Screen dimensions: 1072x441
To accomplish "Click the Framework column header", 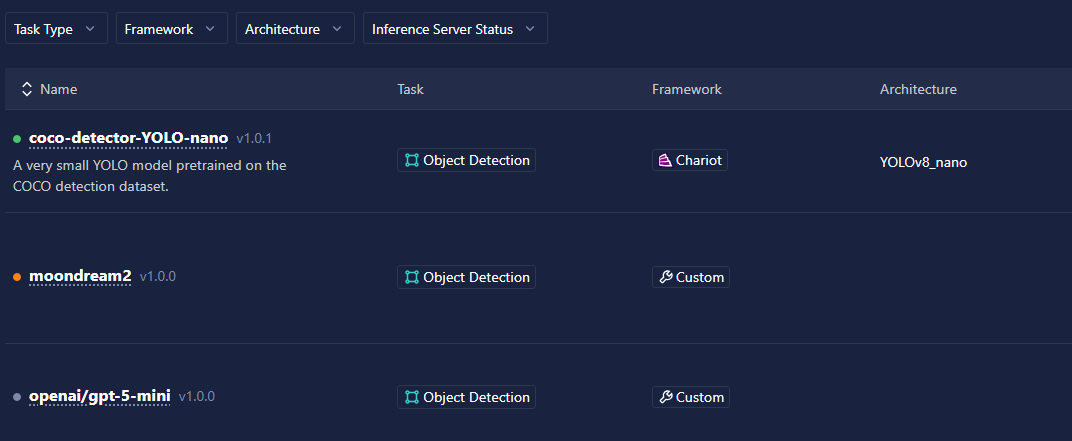I will 686,90.
